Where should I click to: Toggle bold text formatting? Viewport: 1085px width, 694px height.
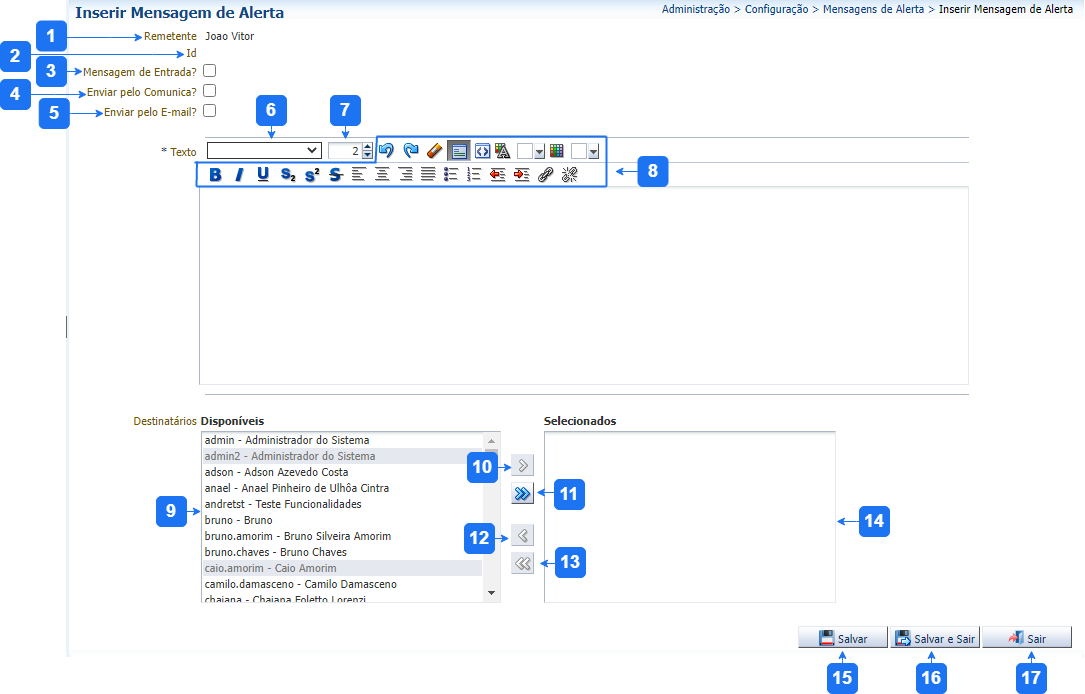pyautogui.click(x=215, y=175)
